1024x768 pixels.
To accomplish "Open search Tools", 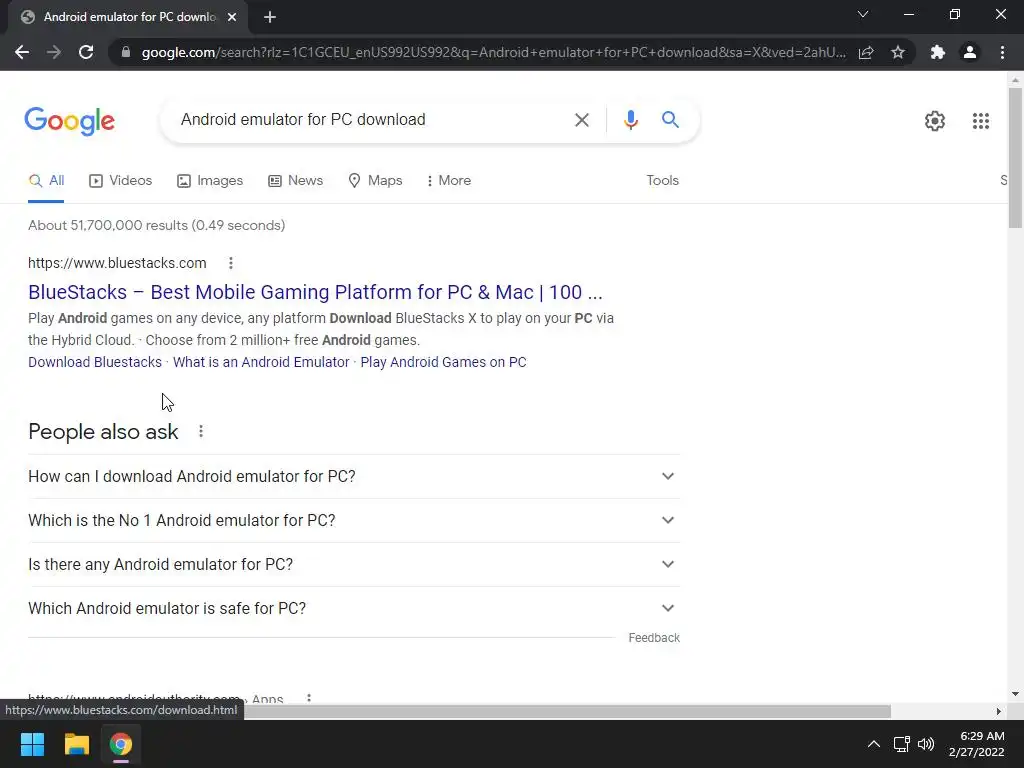I will [x=662, y=181].
